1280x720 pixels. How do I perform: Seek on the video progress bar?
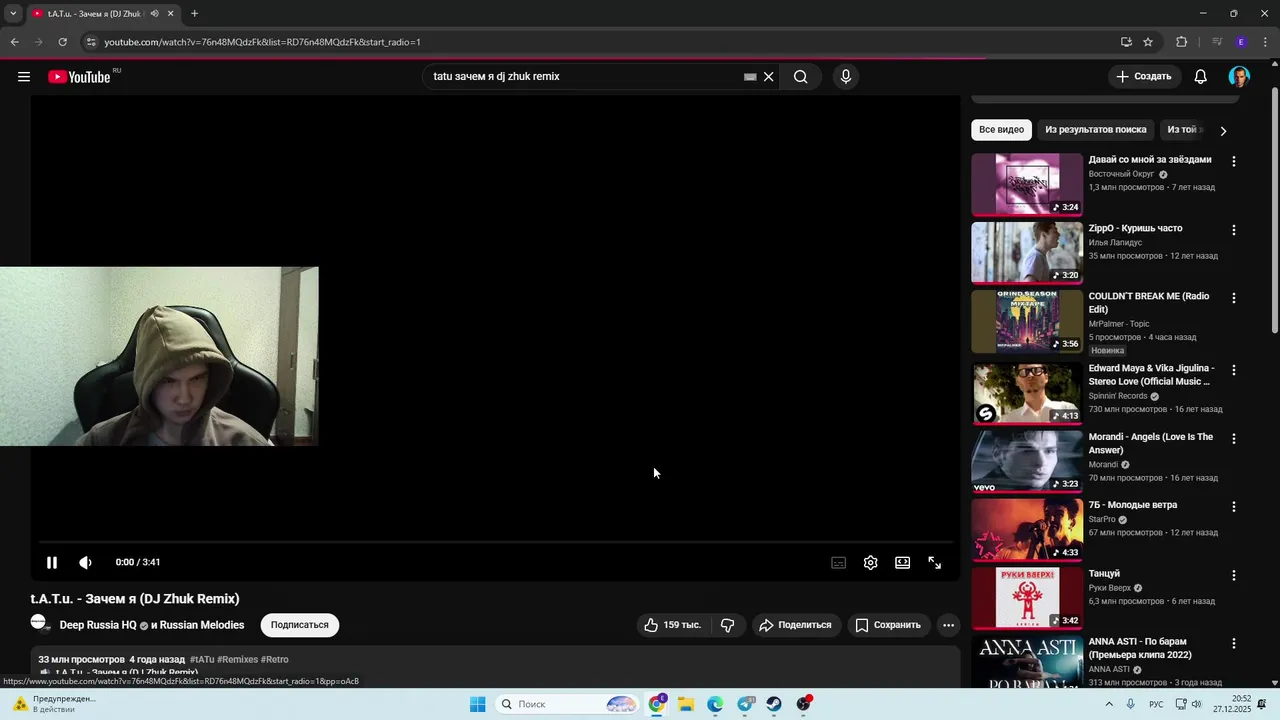pos(495,542)
